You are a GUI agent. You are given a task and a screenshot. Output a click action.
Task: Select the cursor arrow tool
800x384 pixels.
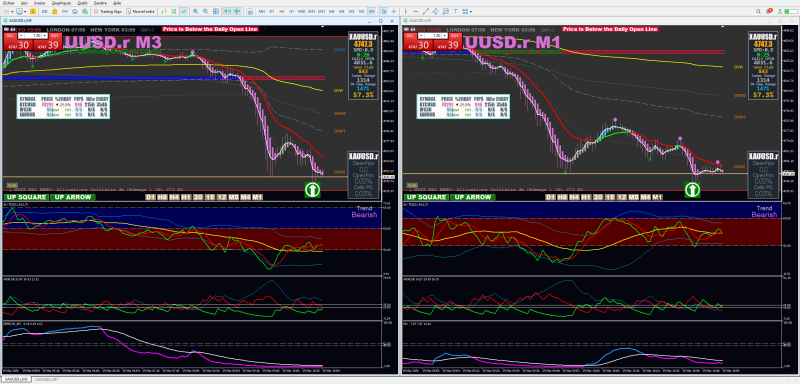(x=384, y=11)
